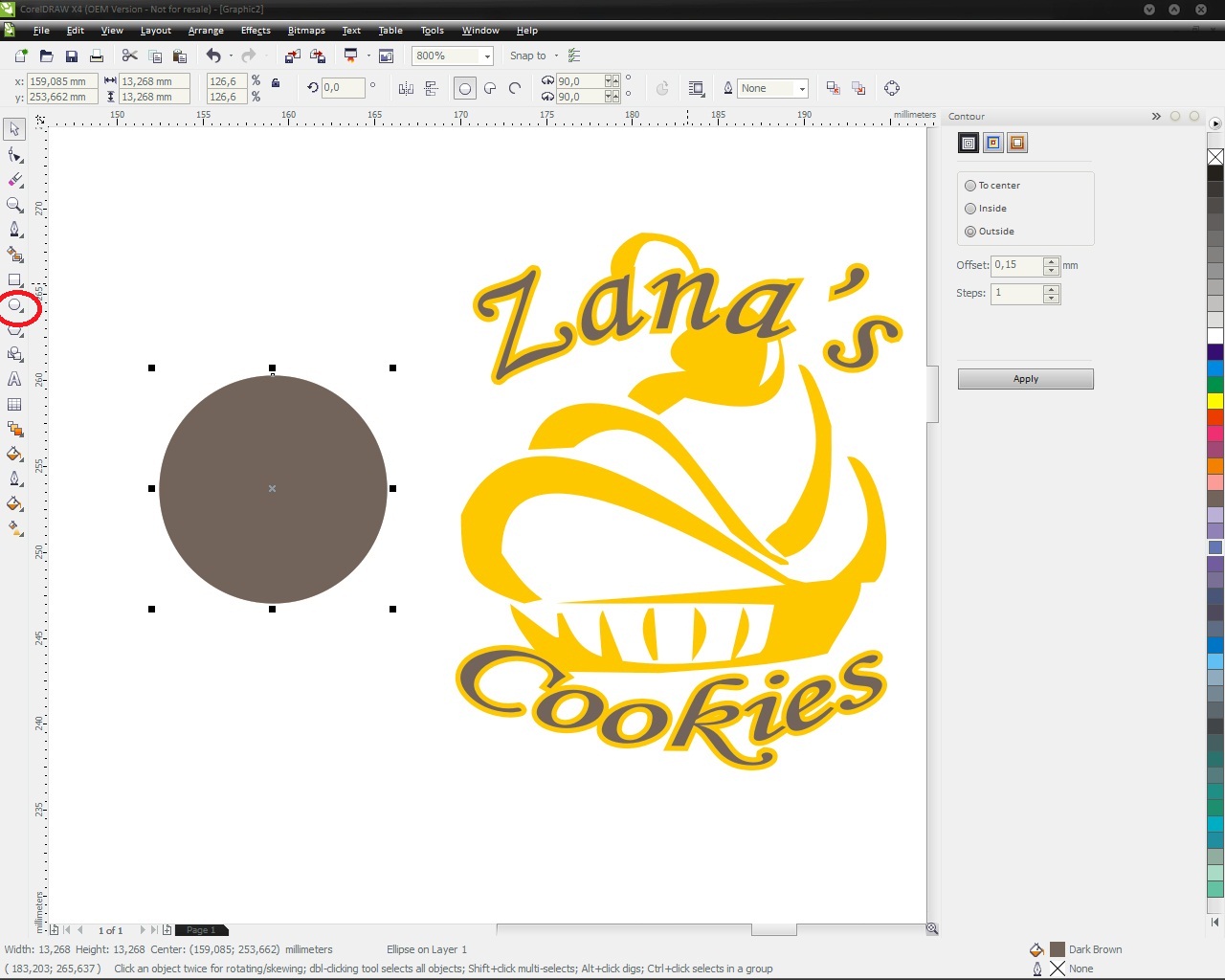Choose the To center contour option
1225x980 pixels.
[969, 185]
